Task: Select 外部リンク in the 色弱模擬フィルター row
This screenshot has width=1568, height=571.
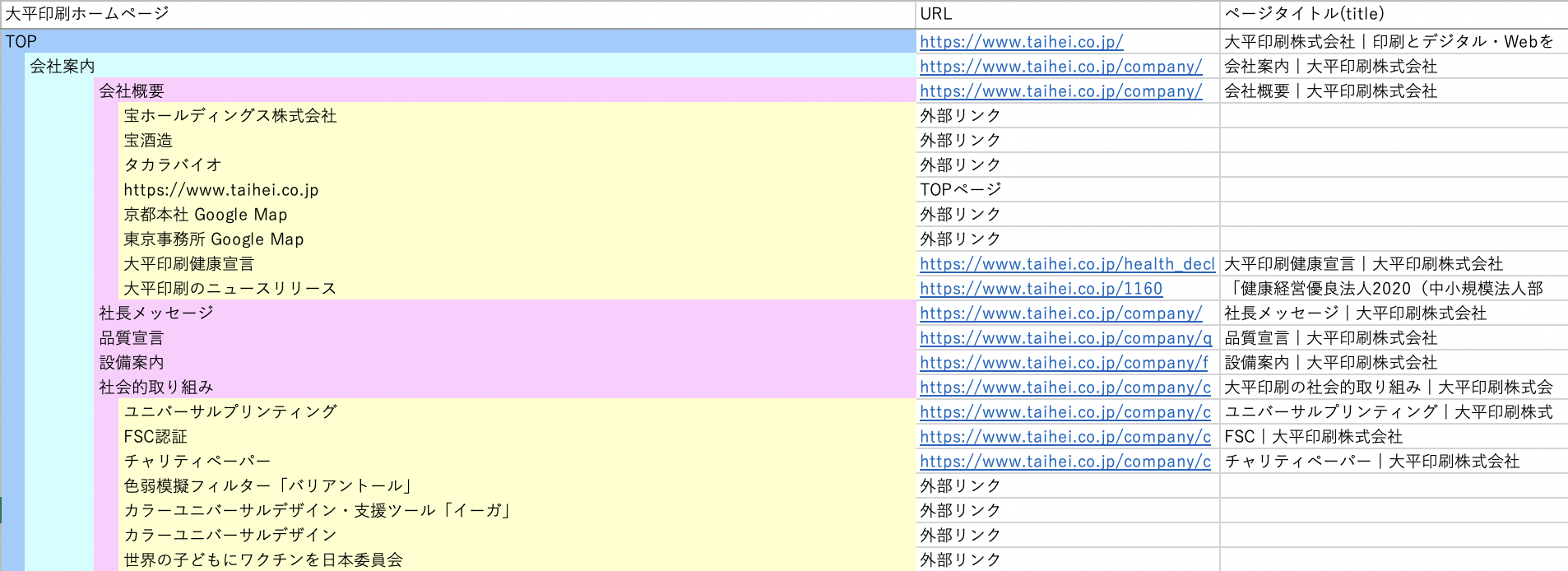Action: coord(1068,485)
